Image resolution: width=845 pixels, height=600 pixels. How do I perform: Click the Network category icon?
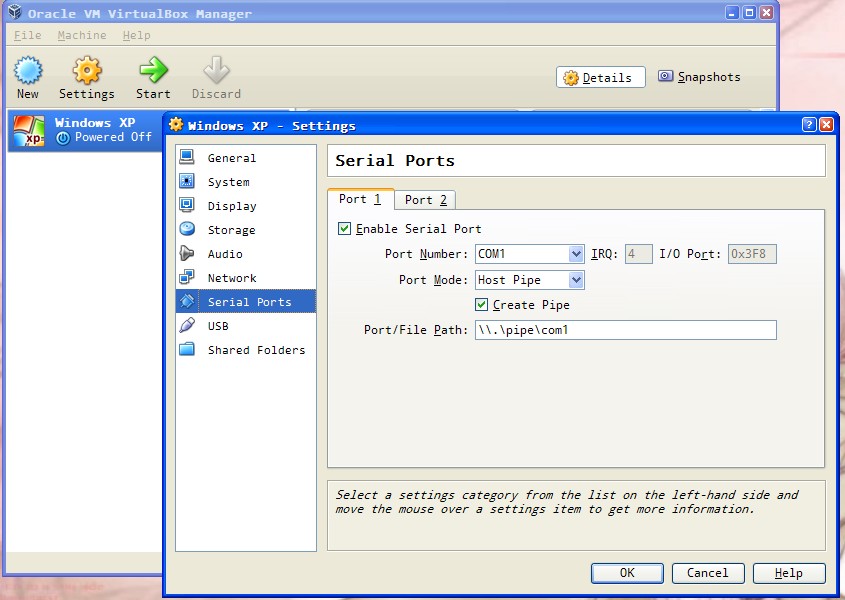point(187,277)
